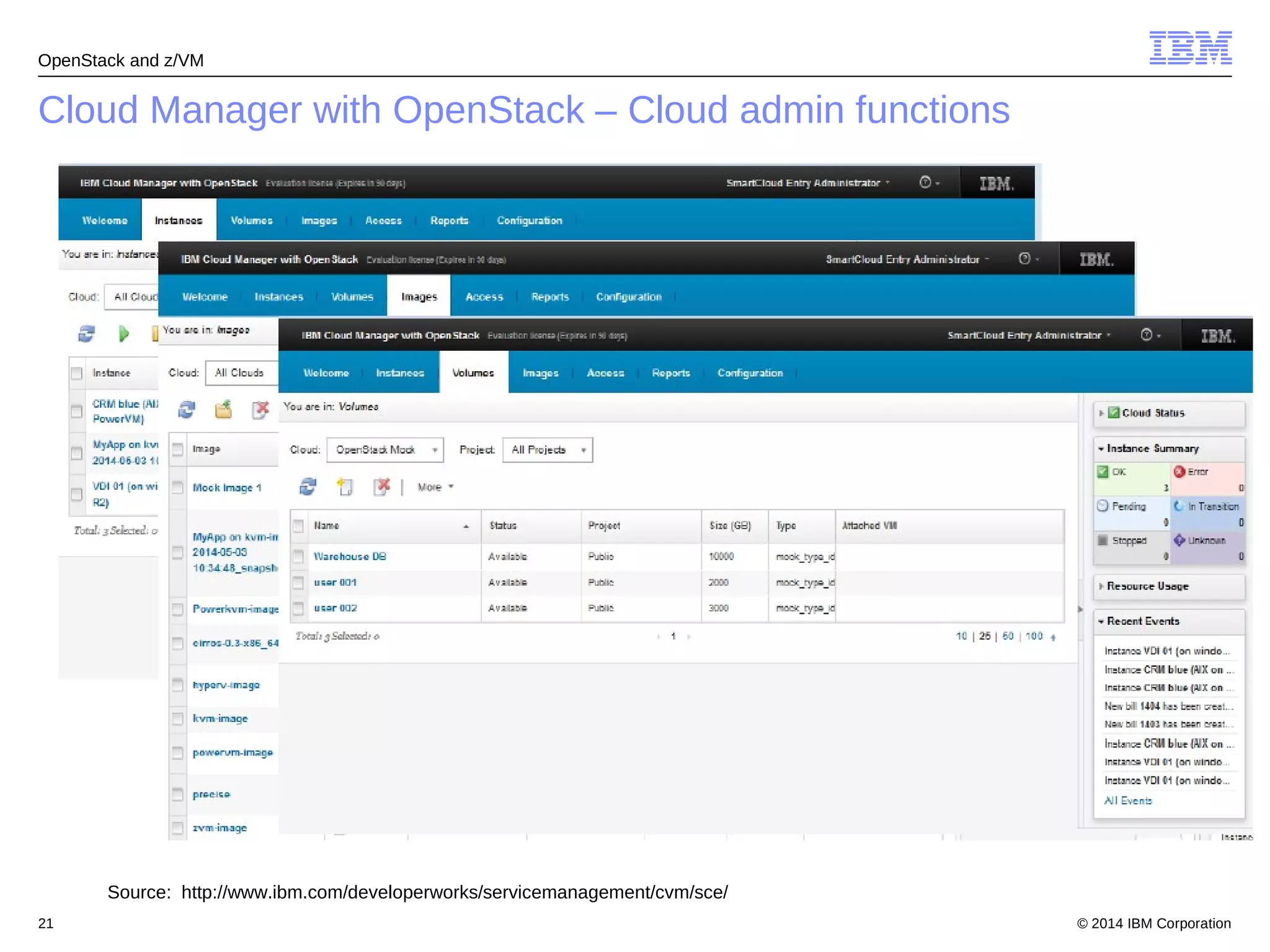1270x952 pixels.
Task: Open SmartCloud Entry Administrator menu in Volumes window
Action: point(1029,335)
